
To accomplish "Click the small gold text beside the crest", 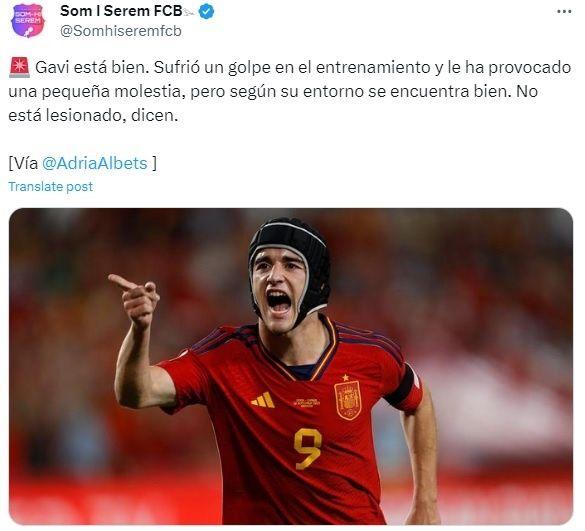I will tap(306, 403).
